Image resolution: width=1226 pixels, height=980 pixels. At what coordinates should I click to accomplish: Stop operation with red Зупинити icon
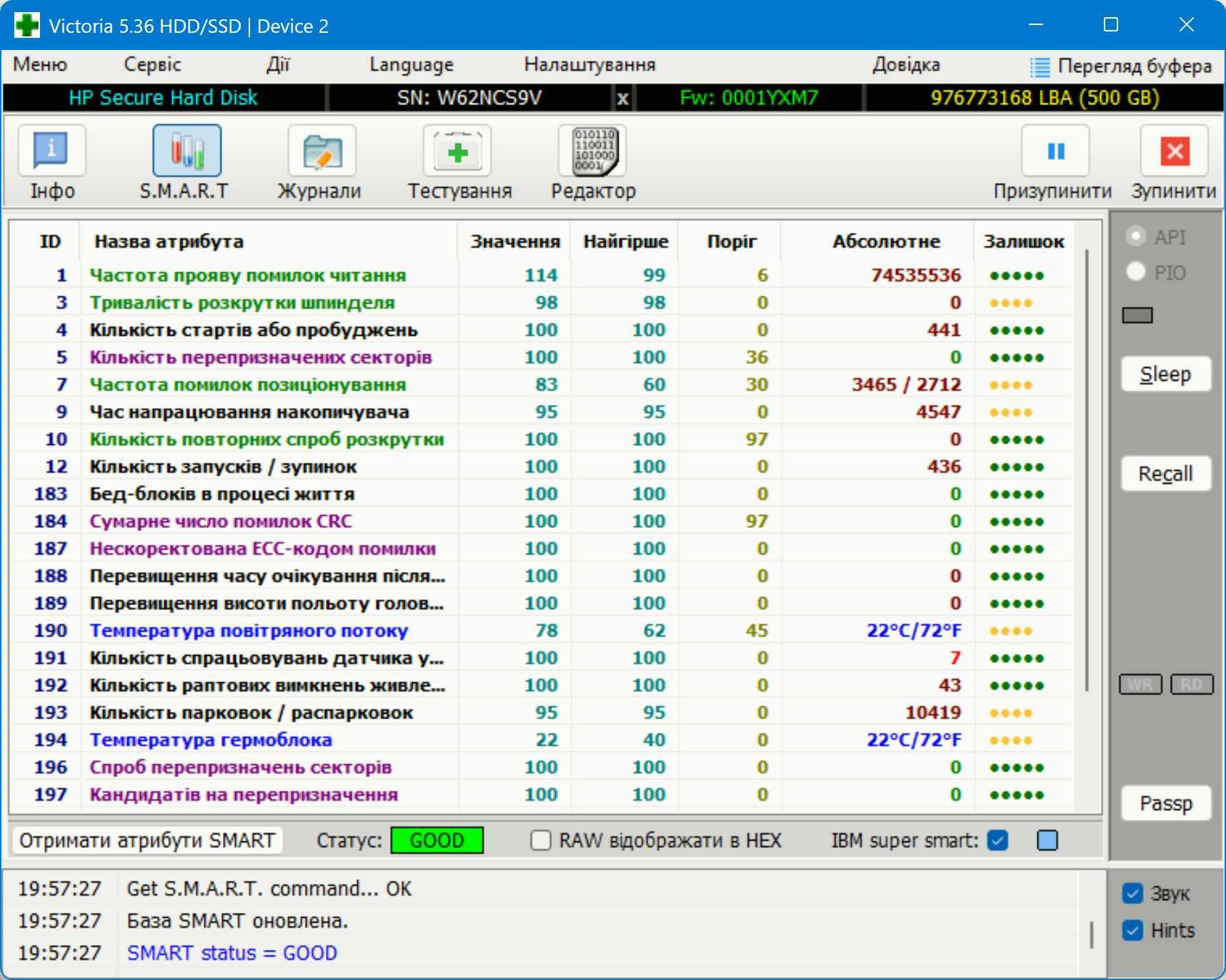pyautogui.click(x=1175, y=151)
